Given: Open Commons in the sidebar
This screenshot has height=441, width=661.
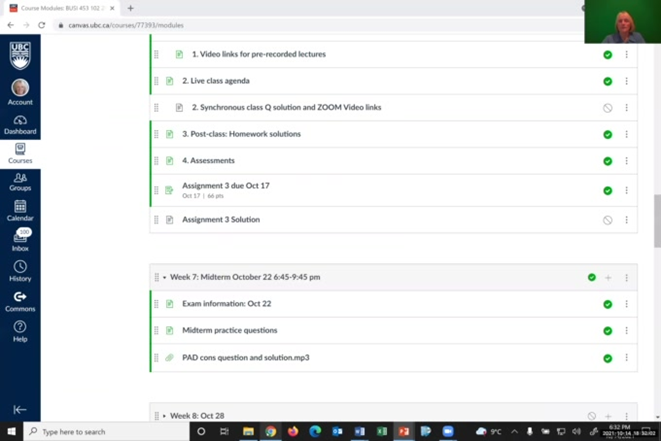Looking at the screenshot, I should click(20, 301).
